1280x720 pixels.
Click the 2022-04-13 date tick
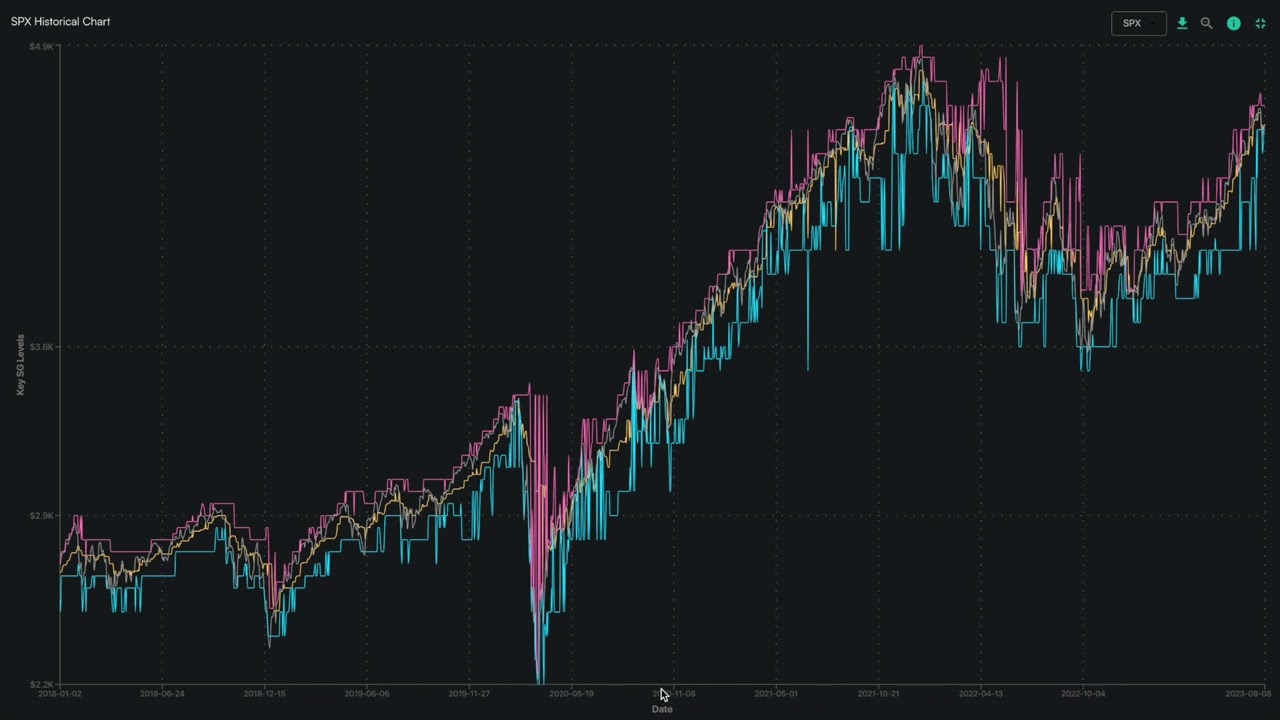point(980,693)
